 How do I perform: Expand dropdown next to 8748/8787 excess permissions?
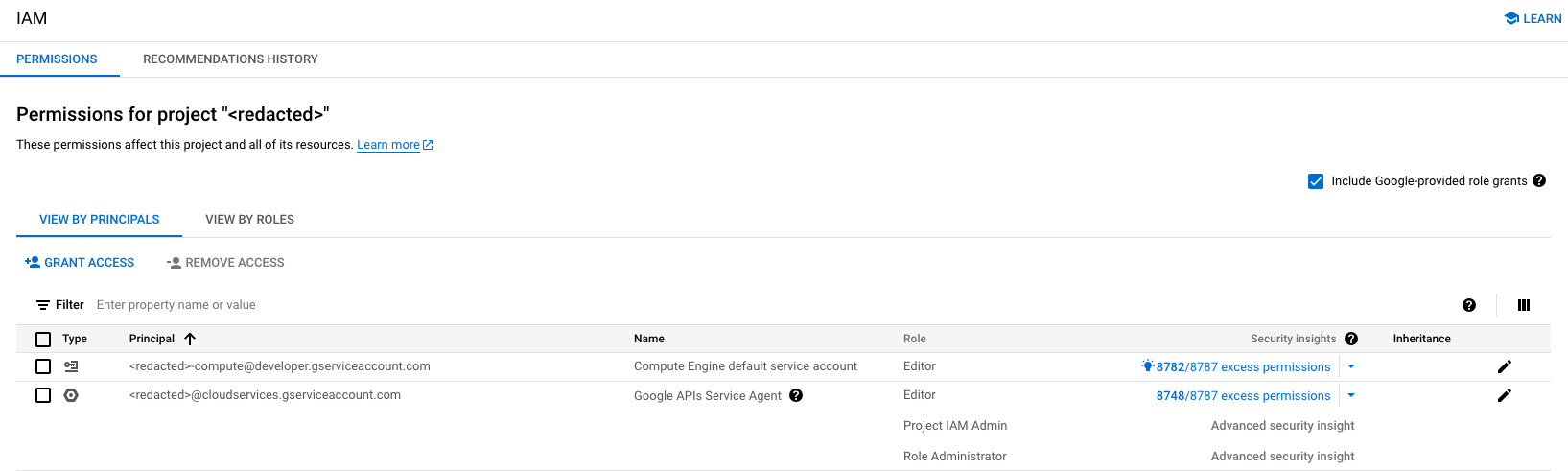(x=1351, y=395)
